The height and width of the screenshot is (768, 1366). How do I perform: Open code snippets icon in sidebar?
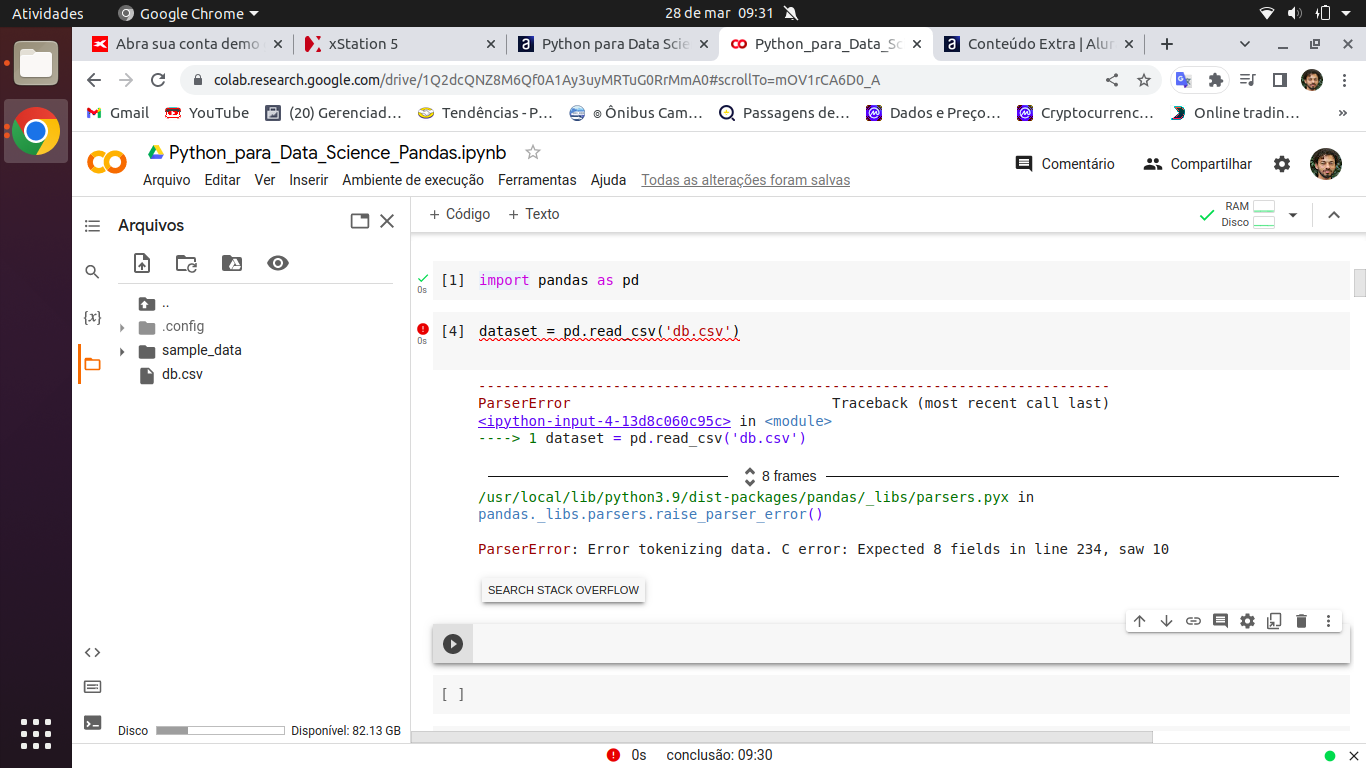[92, 652]
